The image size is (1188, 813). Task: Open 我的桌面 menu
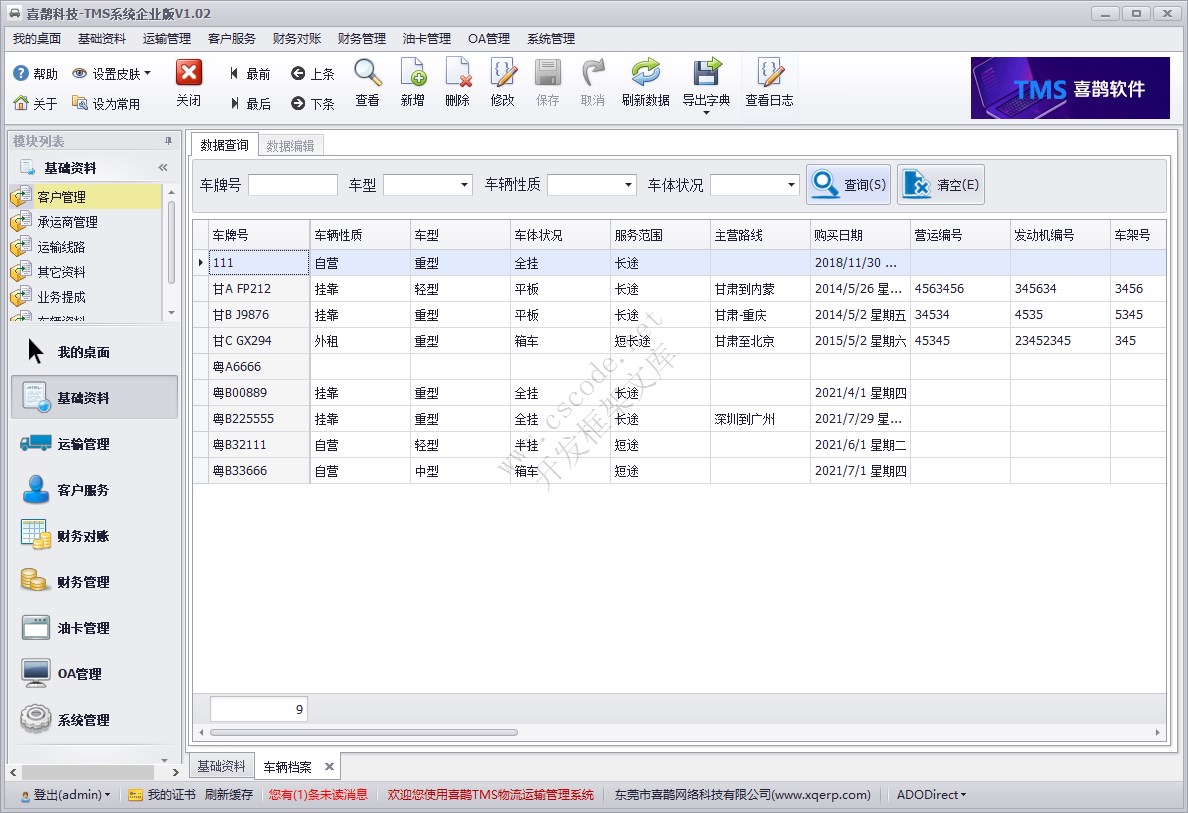(36, 39)
